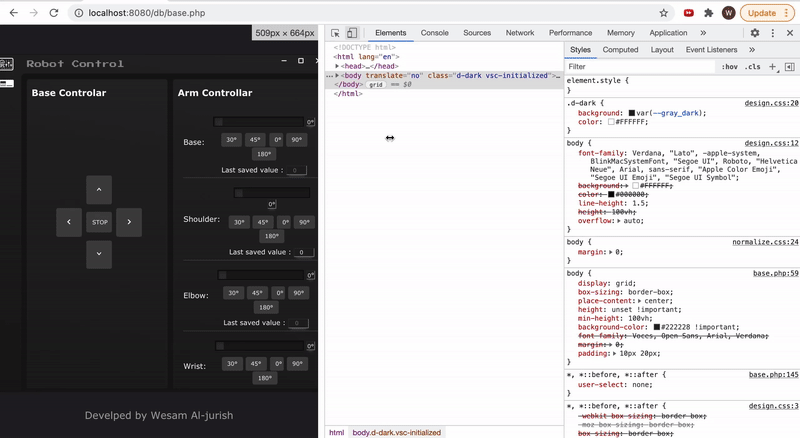Select the Layout pane tab
Image resolution: width=800 pixels, height=438 pixels.
(662, 50)
